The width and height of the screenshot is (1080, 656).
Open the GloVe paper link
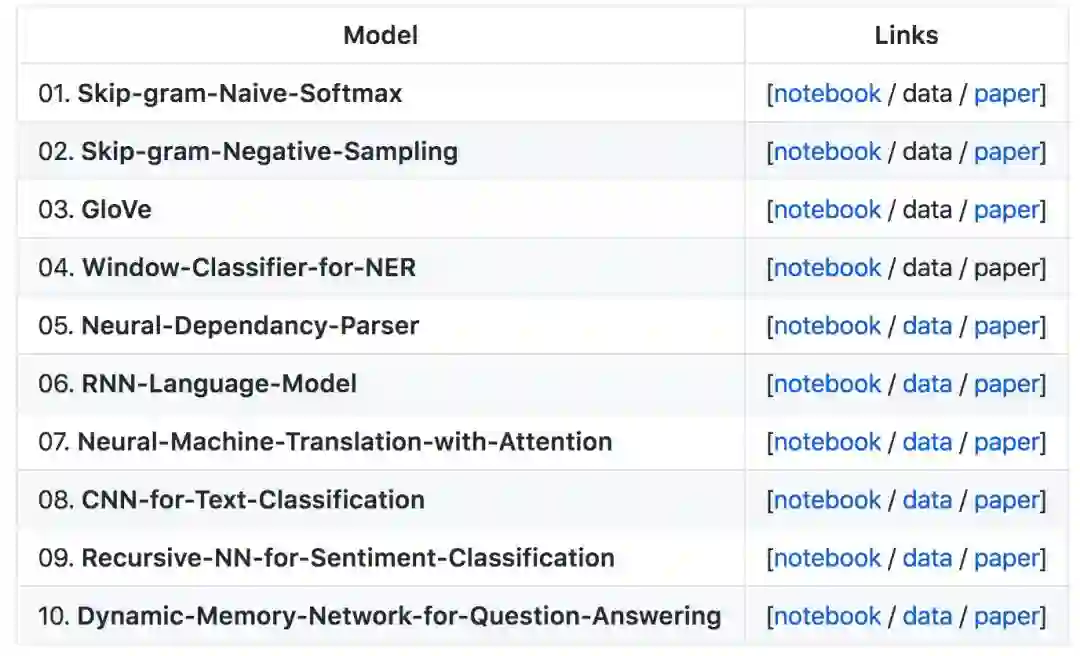1007,210
